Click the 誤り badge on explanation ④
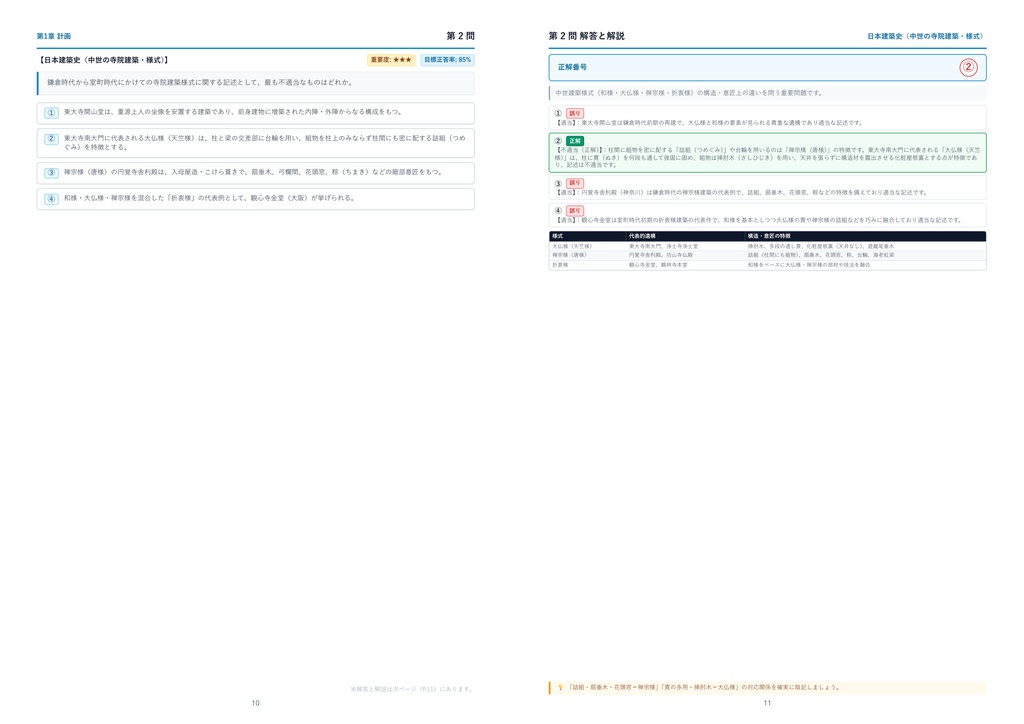Screen dimensions: 1024x724 (x=575, y=211)
